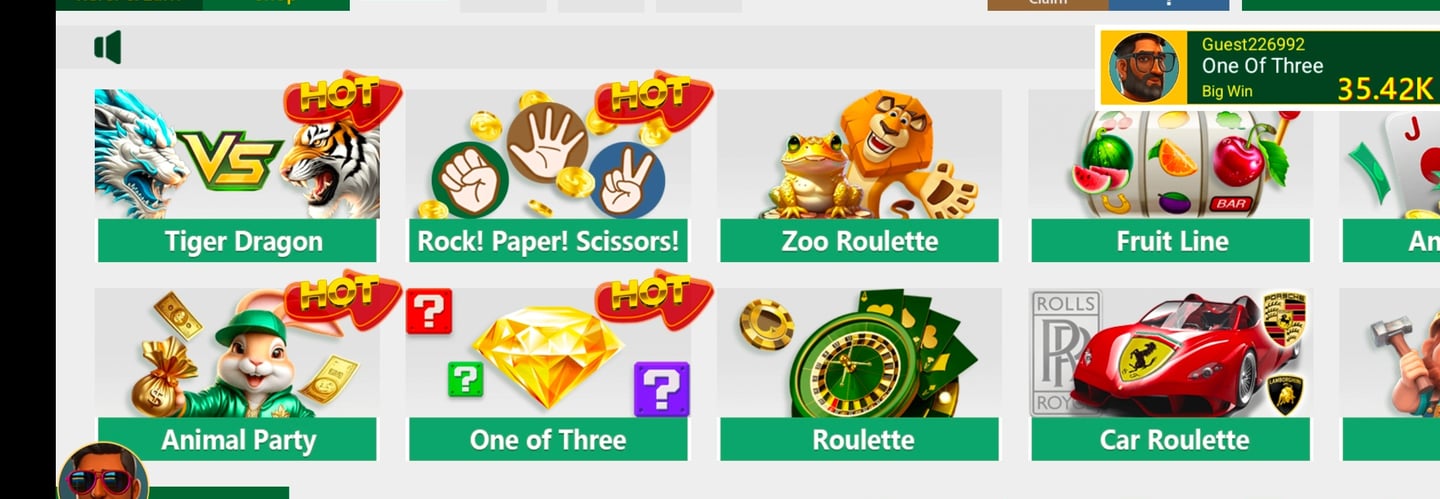
Task: Click the sunglasses avatar at the bottom left
Action: point(102,472)
